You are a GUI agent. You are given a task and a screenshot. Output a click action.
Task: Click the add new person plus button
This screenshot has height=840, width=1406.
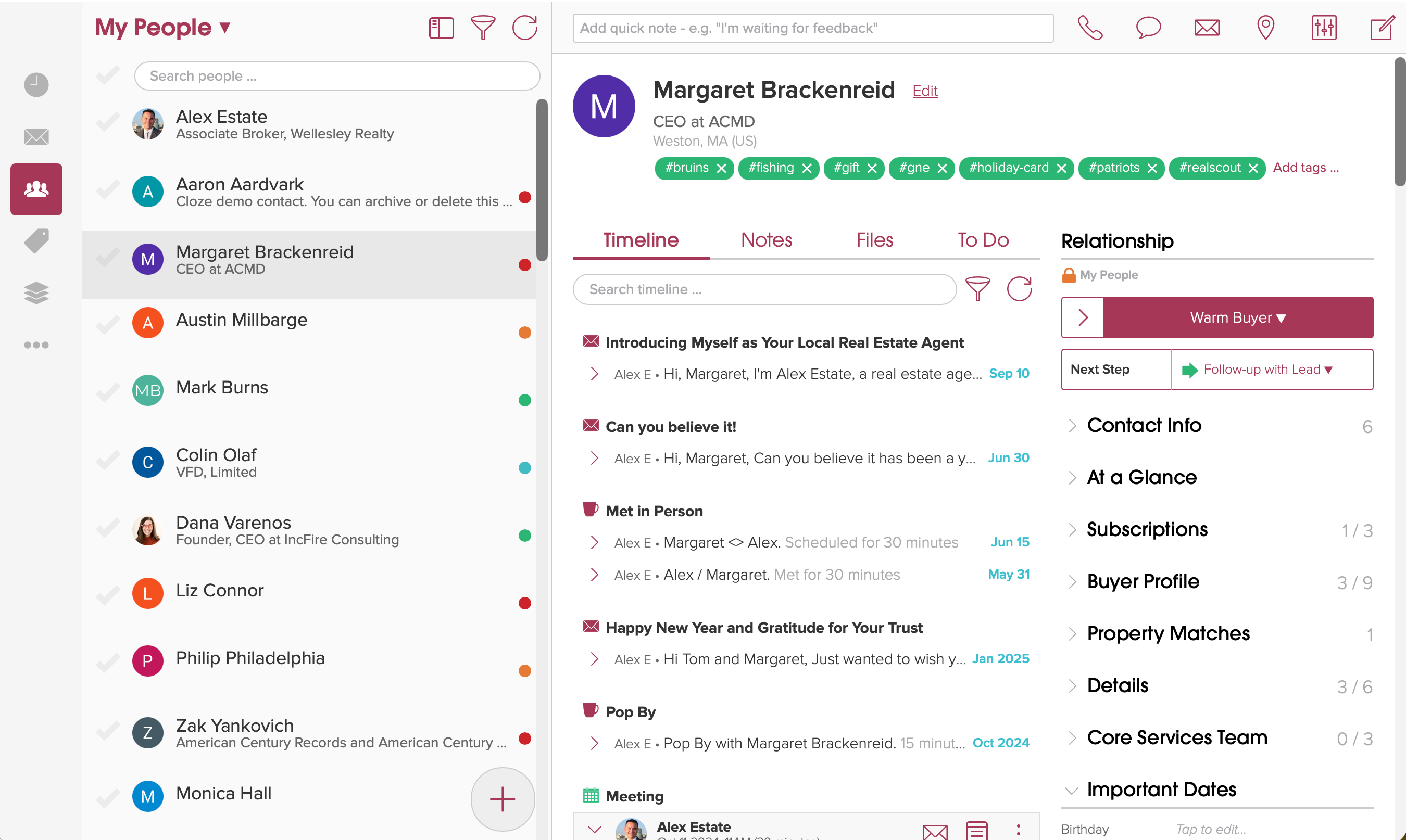coord(501,799)
